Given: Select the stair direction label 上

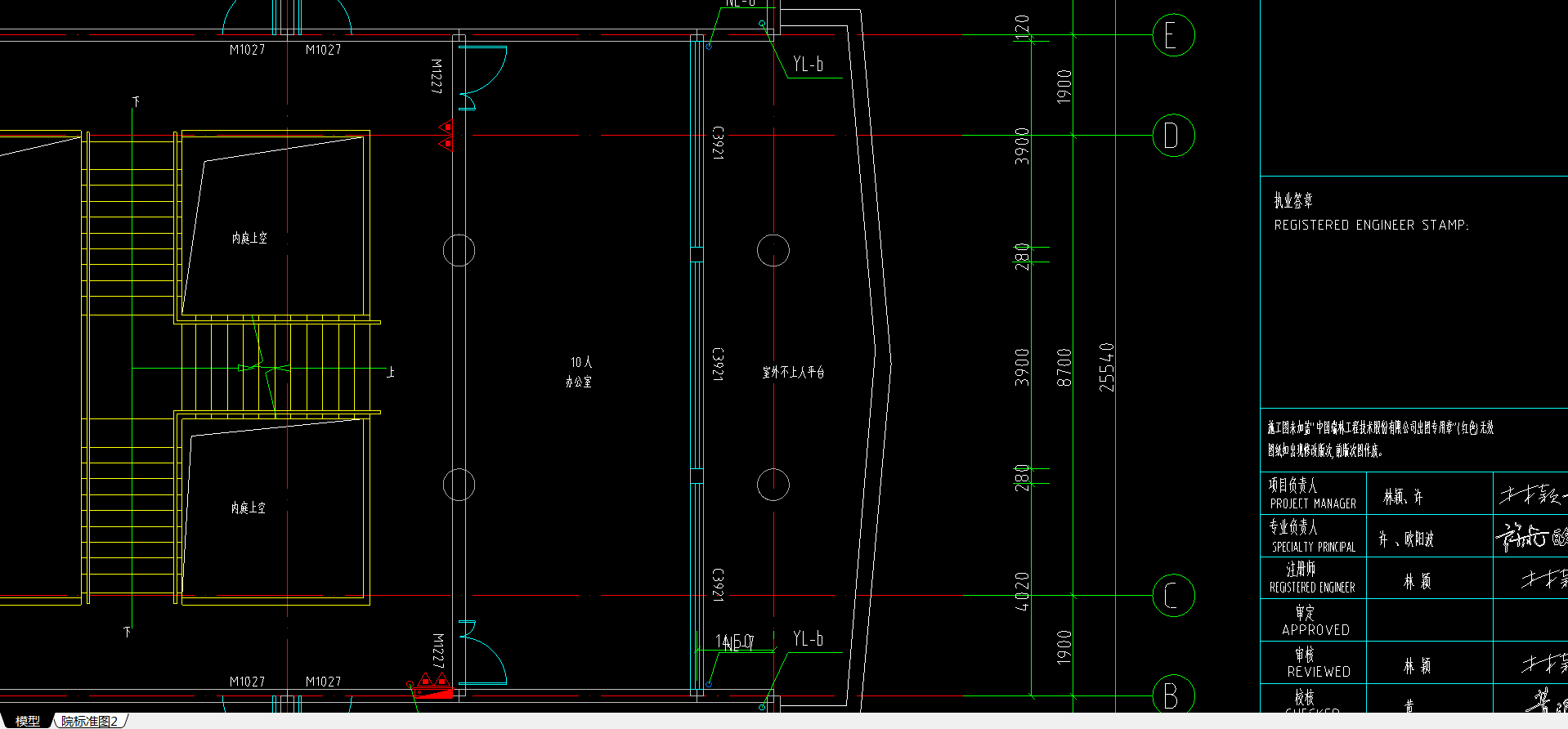Looking at the screenshot, I should pyautogui.click(x=391, y=372).
